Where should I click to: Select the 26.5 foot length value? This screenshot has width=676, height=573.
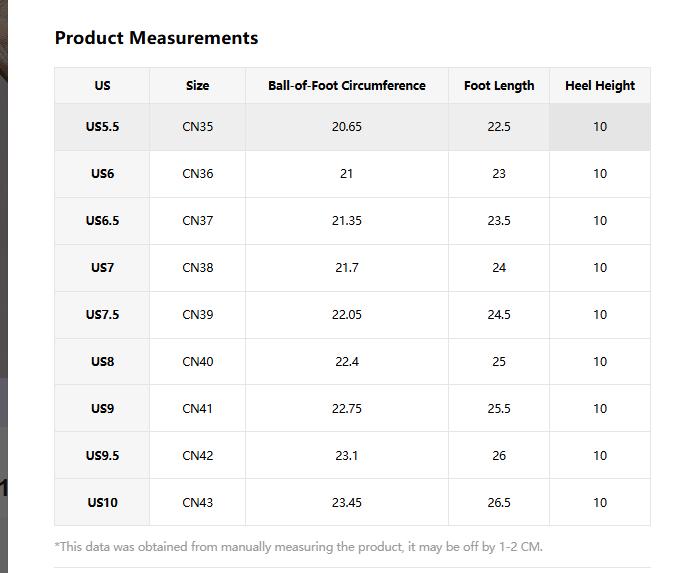499,503
